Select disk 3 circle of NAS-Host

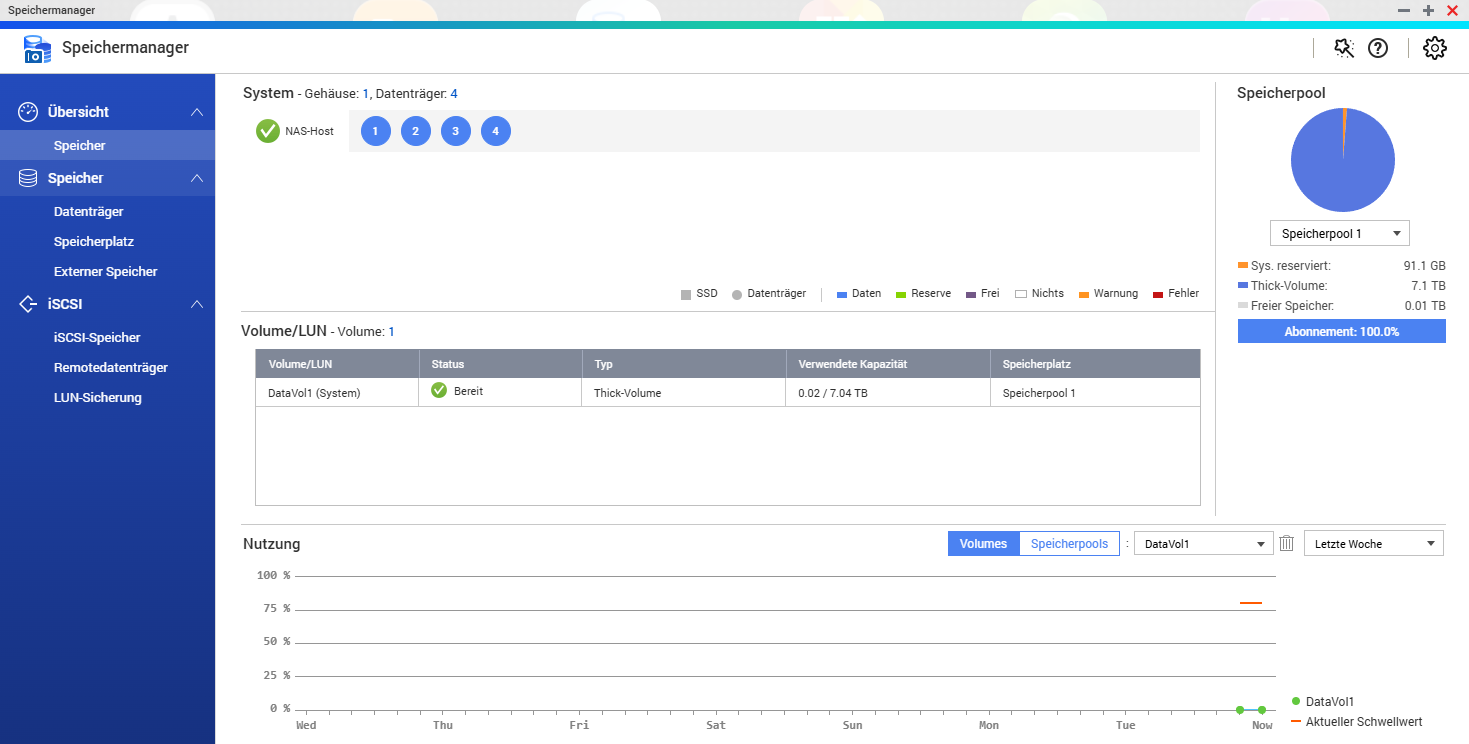coord(455,131)
